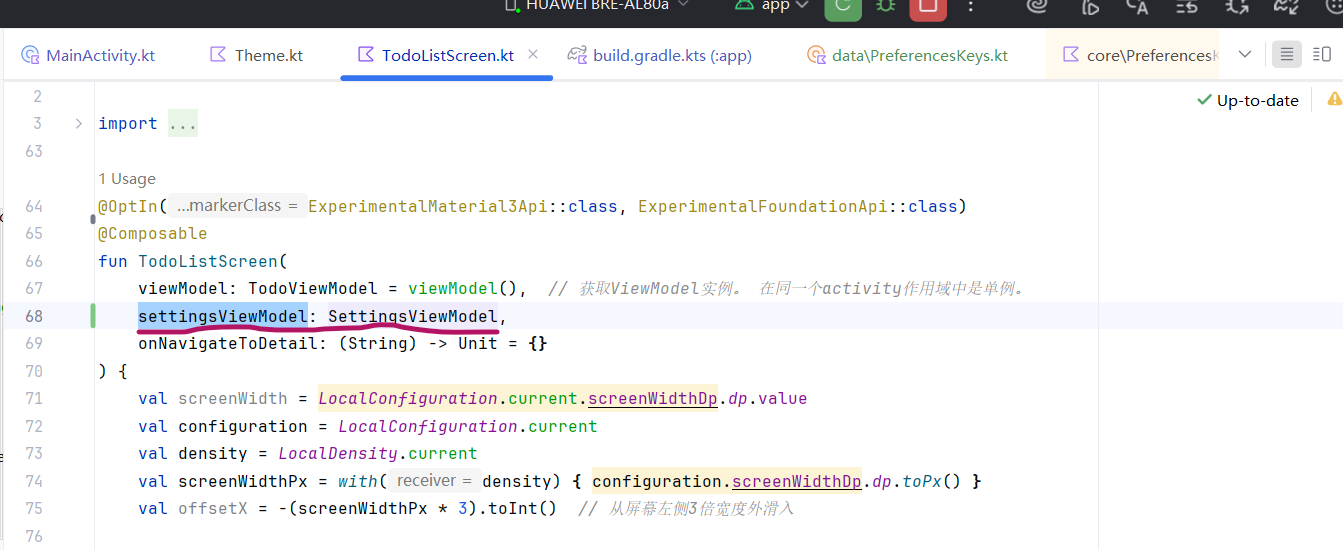Image resolution: width=1343 pixels, height=550 pixels.
Task: Click the Debug bug icon
Action: pyautogui.click(x=885, y=5)
